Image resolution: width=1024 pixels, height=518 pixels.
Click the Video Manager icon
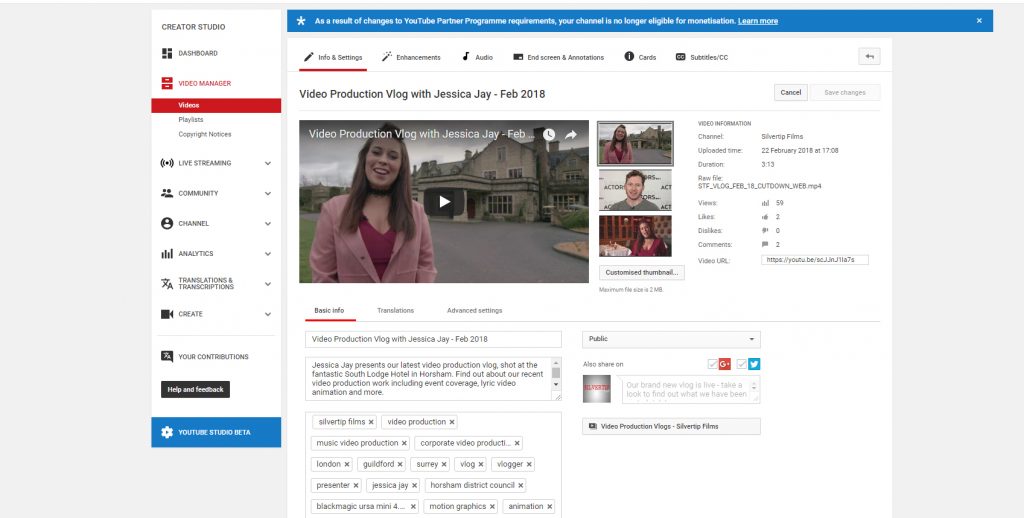tap(167, 84)
